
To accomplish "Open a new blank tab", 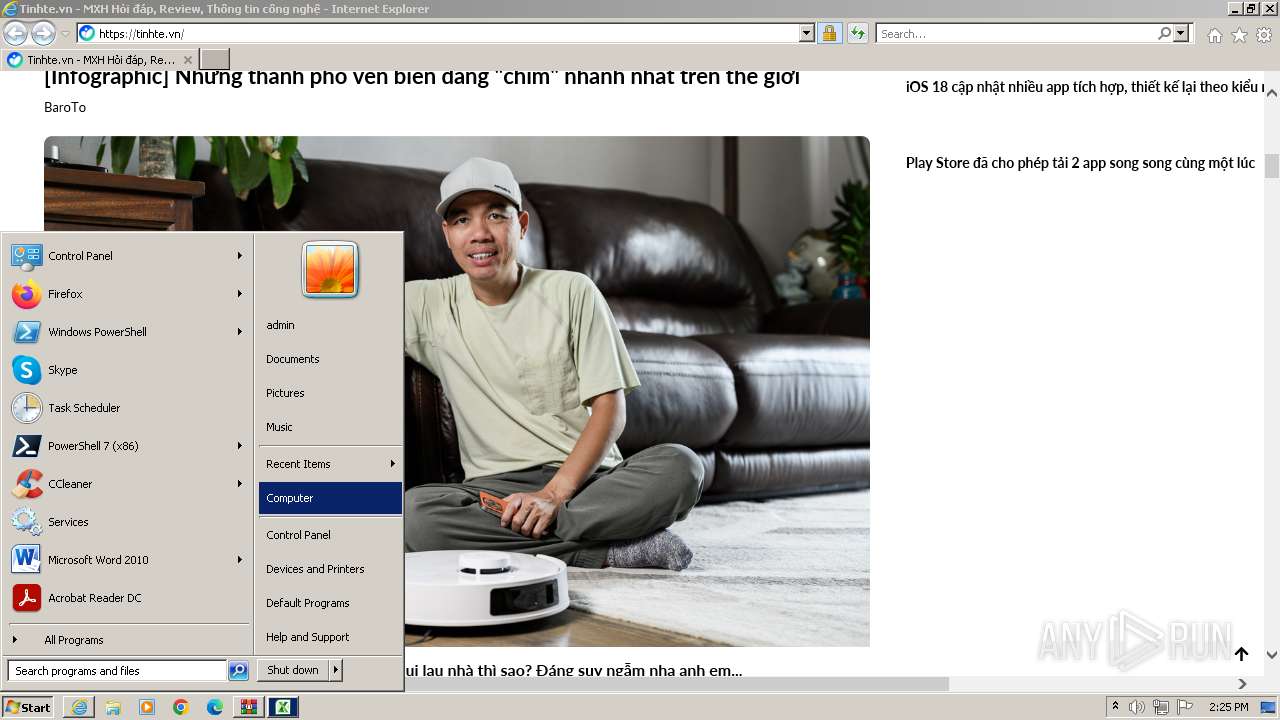I will (x=215, y=60).
